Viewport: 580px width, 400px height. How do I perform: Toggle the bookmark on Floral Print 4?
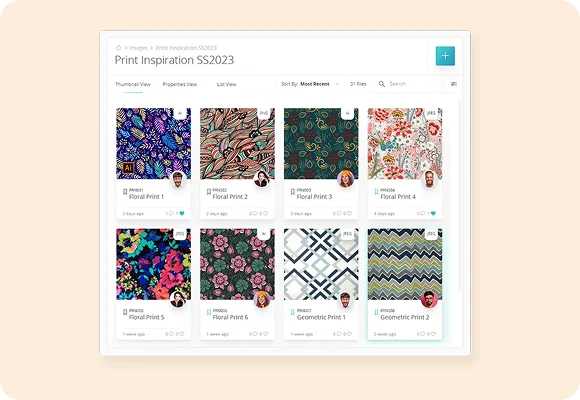point(376,192)
